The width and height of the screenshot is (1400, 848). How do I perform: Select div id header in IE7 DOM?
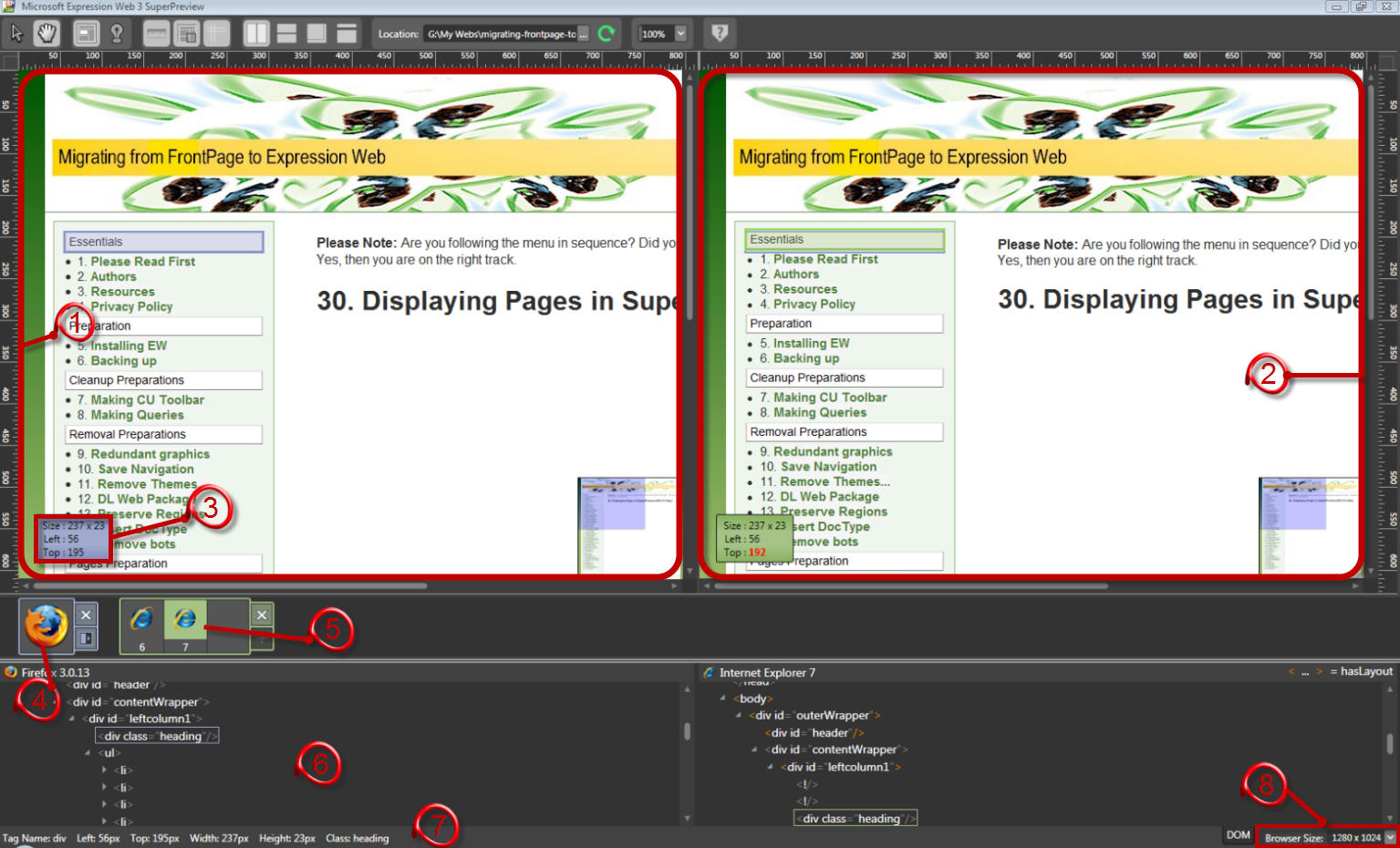click(x=814, y=732)
